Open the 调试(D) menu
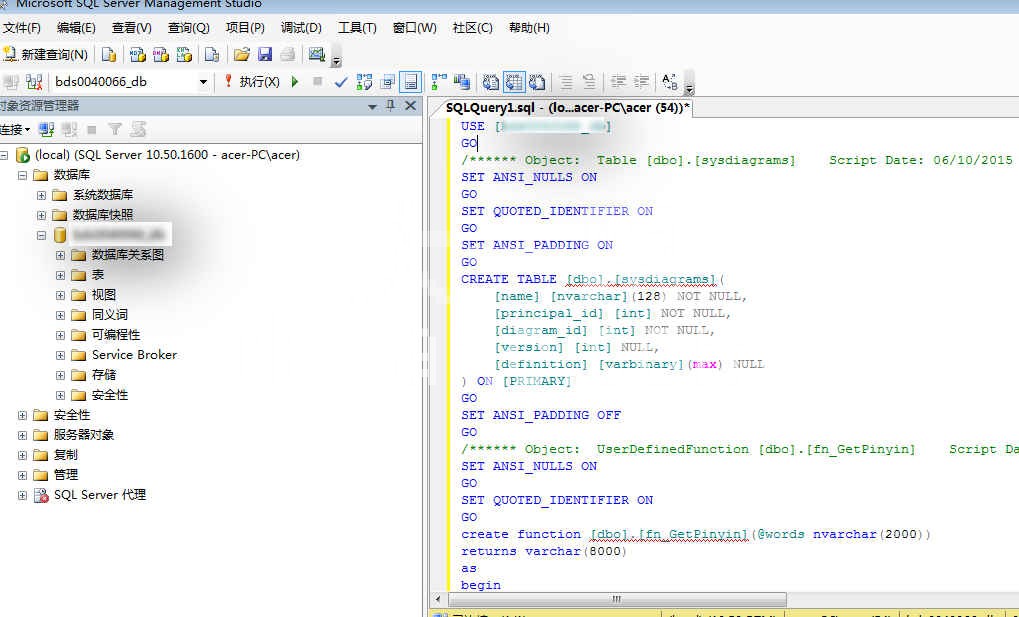This screenshot has height=617, width=1019. point(301,28)
